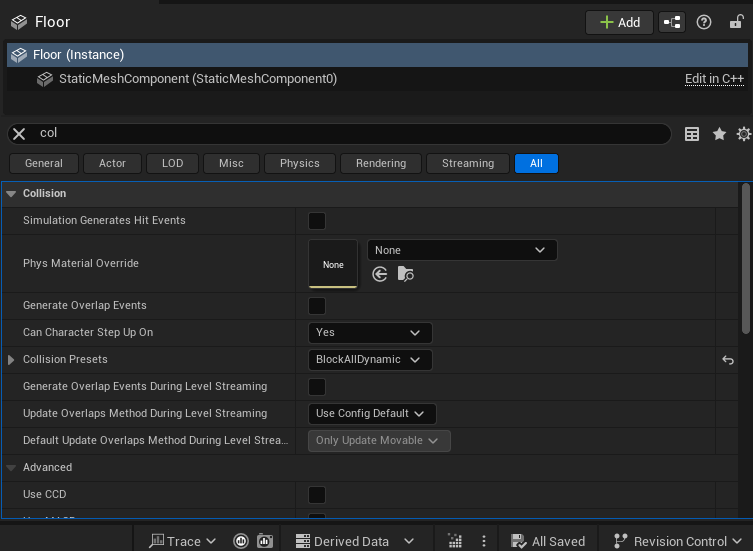Viewport: 753px width, 551px height.
Task: Open the property matrix table icon
Action: pyautogui.click(x=692, y=134)
